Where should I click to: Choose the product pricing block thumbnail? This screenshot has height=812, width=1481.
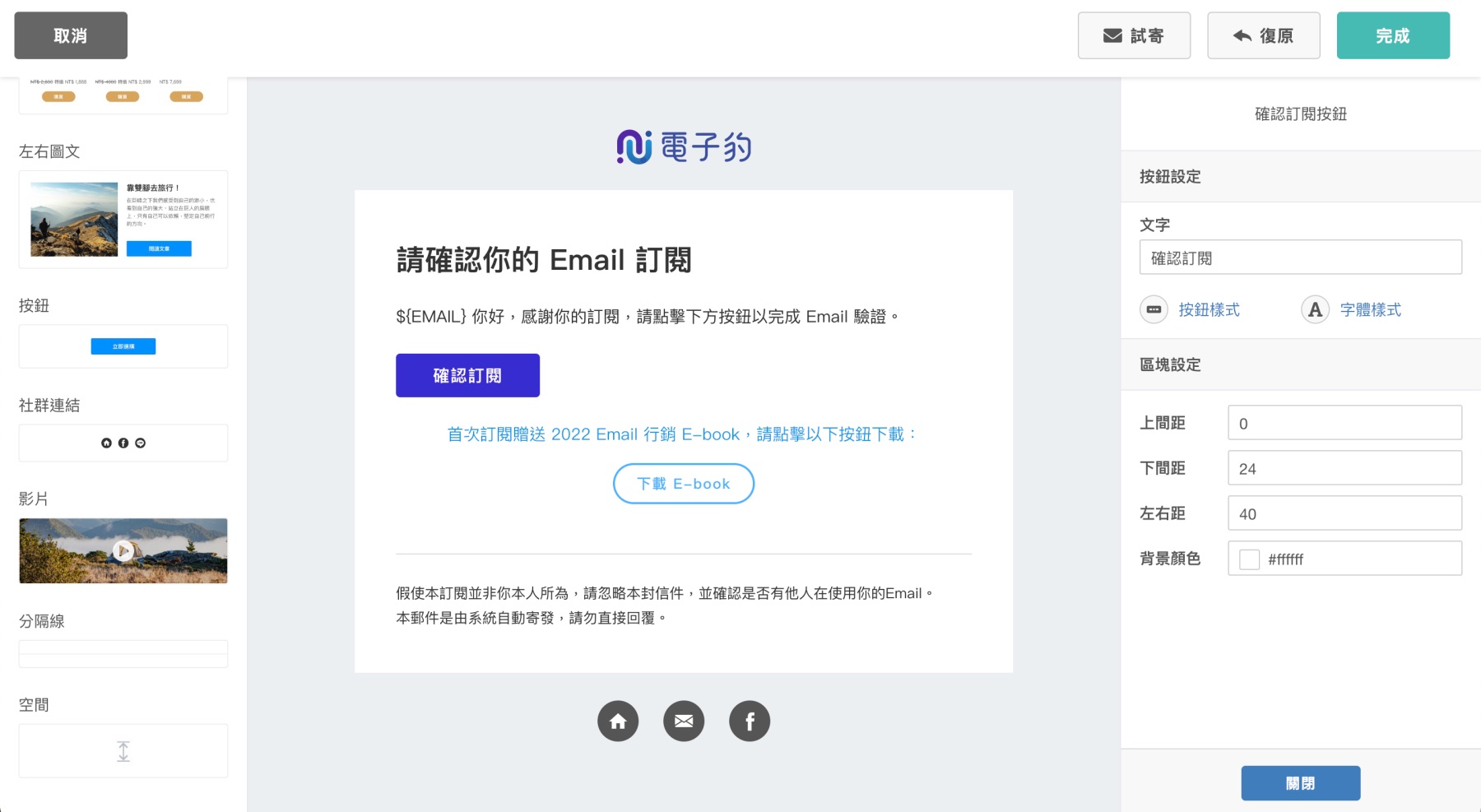(x=123, y=95)
